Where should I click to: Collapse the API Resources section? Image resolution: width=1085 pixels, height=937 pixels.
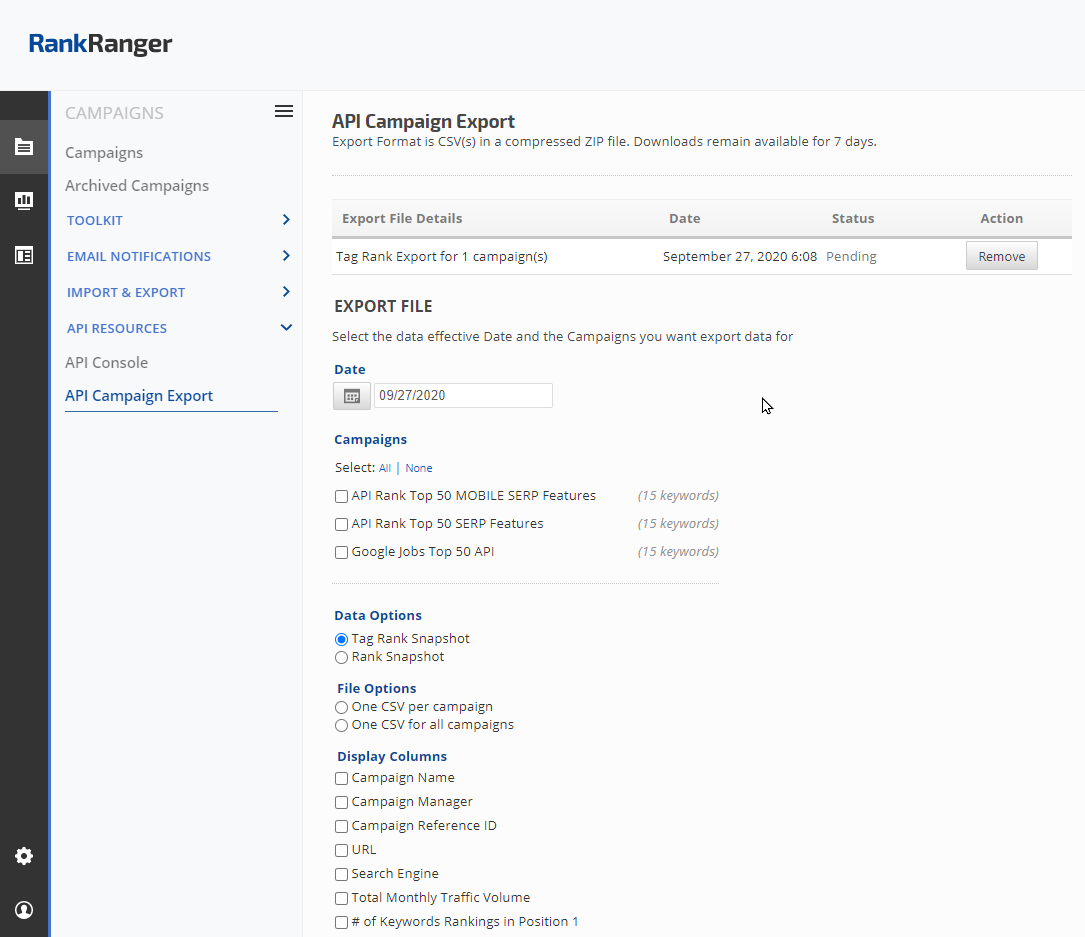tap(286, 328)
